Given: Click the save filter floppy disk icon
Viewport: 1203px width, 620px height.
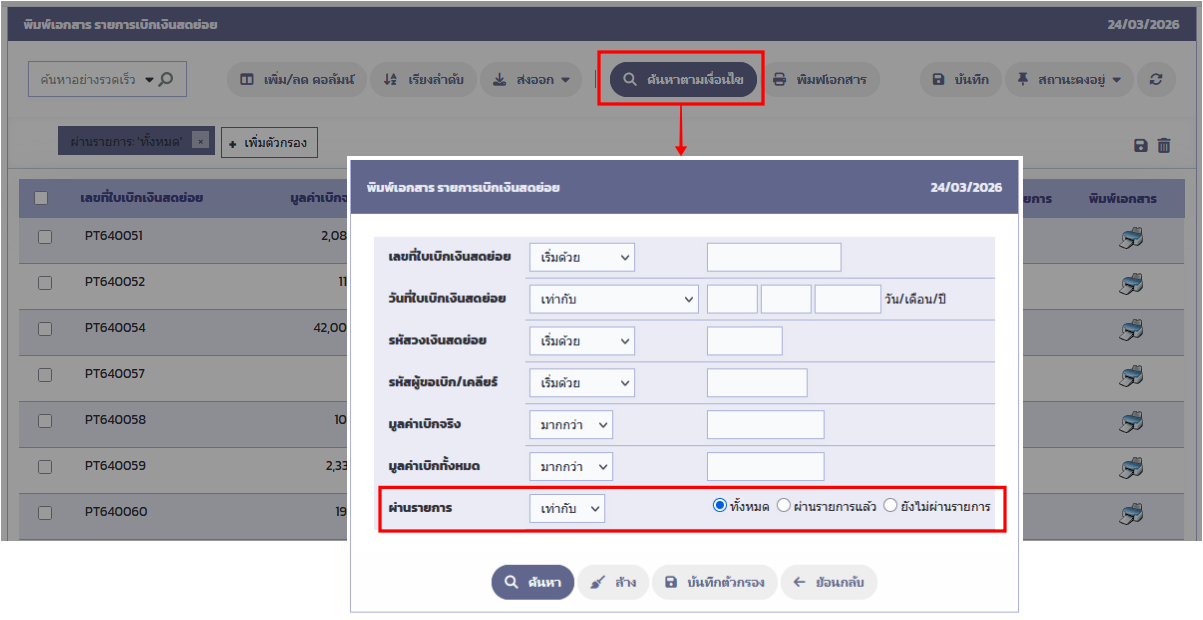Looking at the screenshot, I should coord(1141,146).
